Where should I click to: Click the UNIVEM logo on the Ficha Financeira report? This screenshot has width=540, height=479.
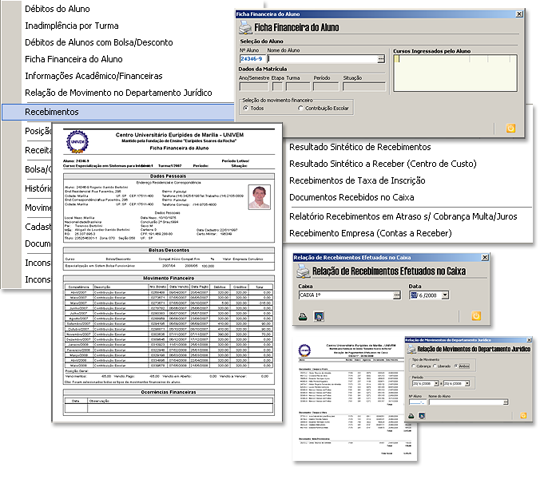[x=77, y=141]
